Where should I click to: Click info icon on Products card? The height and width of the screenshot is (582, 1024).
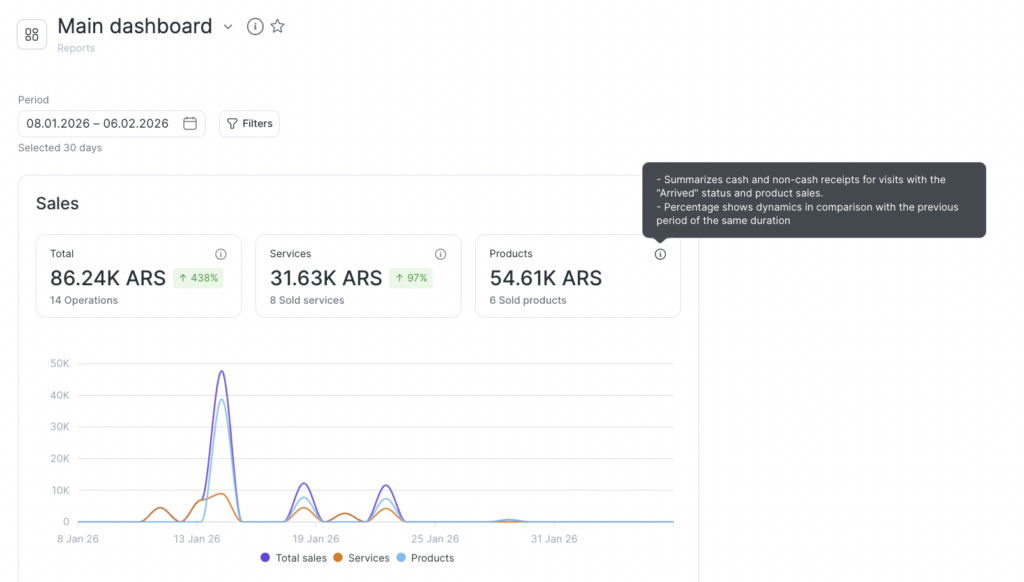pos(660,254)
